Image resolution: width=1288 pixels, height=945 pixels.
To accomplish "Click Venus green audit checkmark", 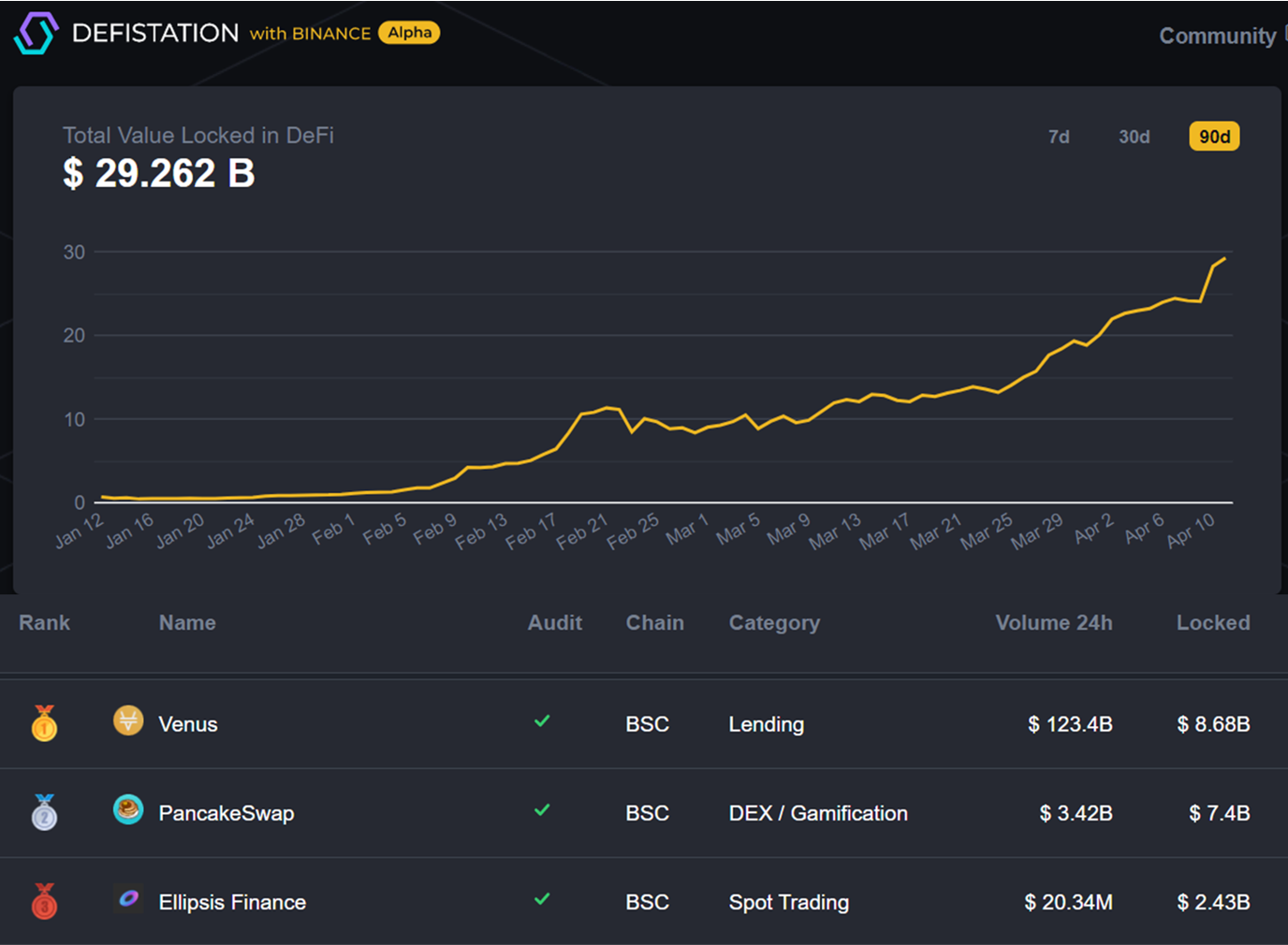I will point(542,720).
